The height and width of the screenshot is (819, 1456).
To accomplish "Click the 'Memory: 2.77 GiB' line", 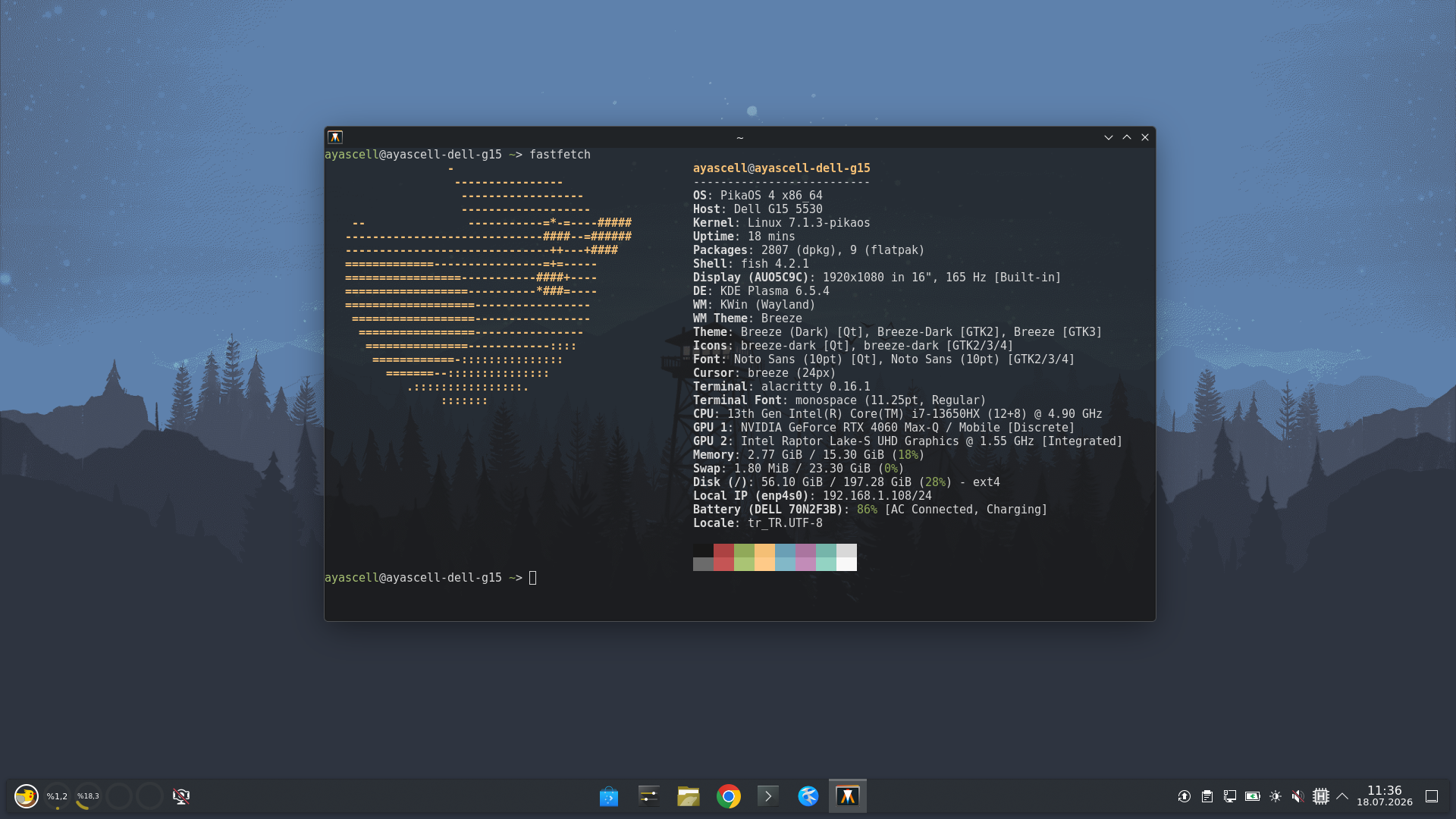I will pyautogui.click(x=809, y=455).
